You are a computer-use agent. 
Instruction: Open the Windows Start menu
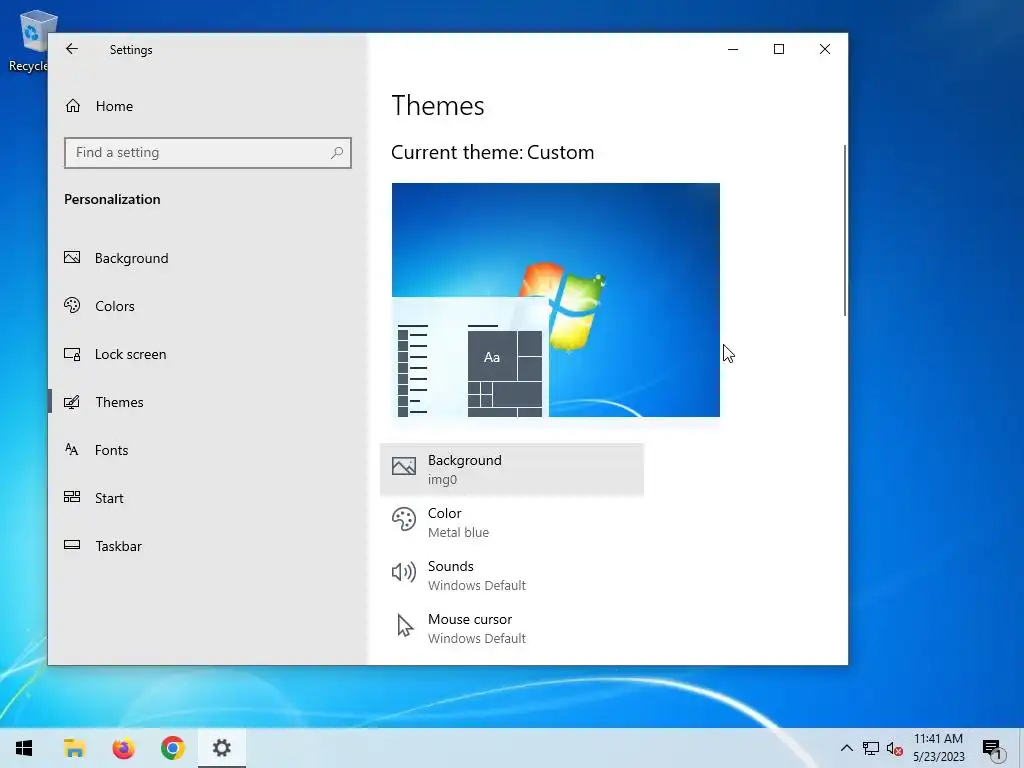24,748
